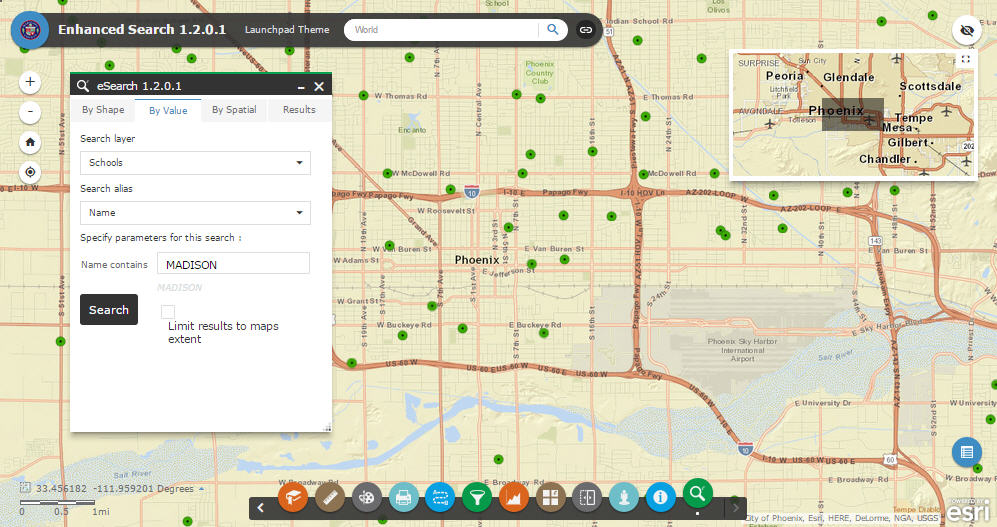Click the Phoenix Sky Harbor International Airport label
997x527 pixels.
coord(742,350)
